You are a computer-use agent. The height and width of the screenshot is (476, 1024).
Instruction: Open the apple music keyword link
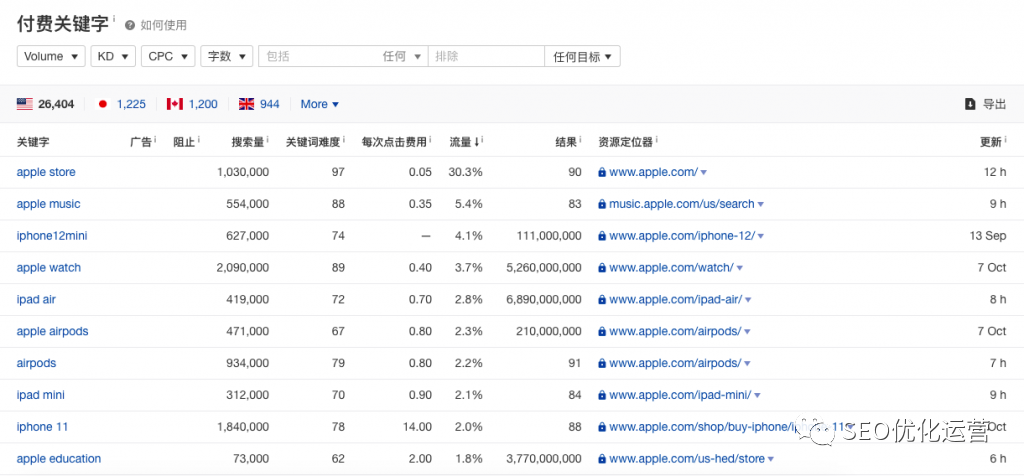48,204
